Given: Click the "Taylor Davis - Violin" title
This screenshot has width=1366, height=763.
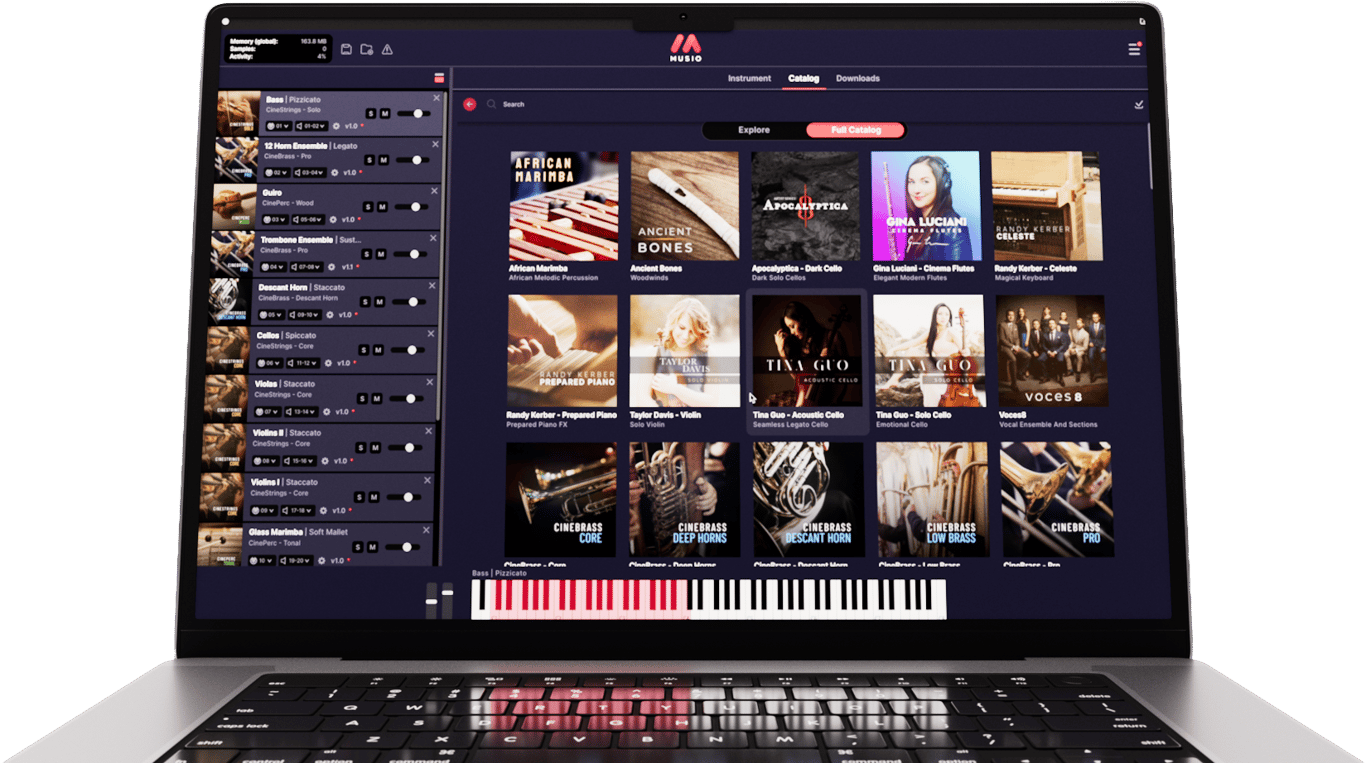Looking at the screenshot, I should tap(665, 415).
